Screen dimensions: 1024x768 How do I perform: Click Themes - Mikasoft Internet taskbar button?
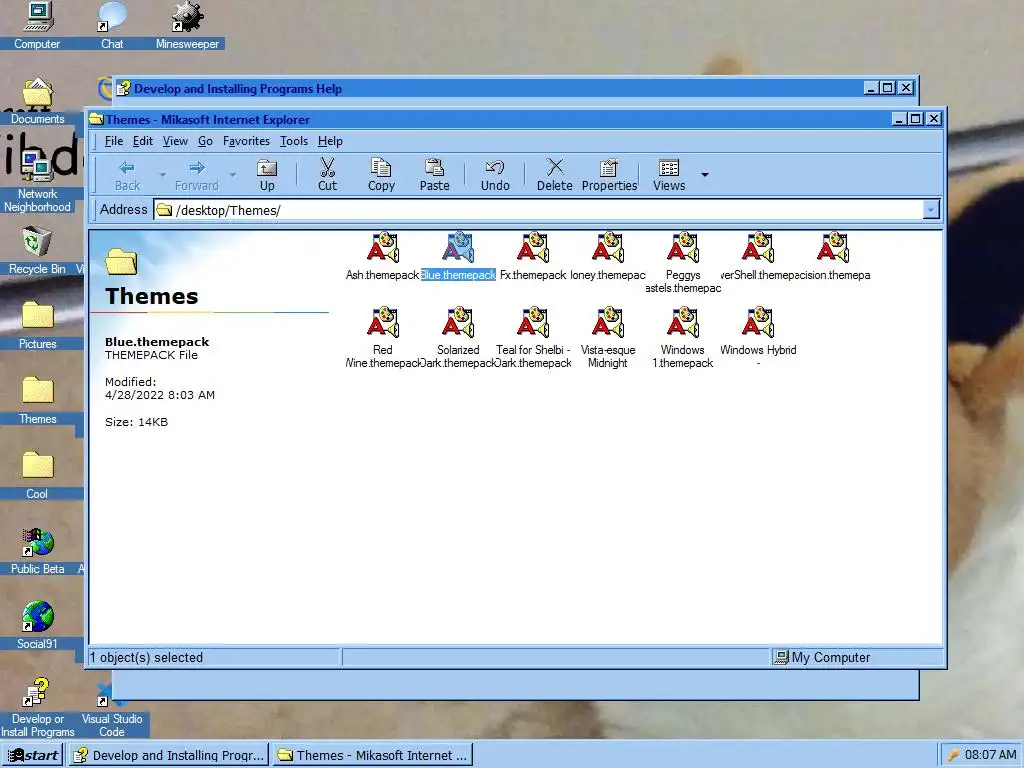click(x=373, y=756)
